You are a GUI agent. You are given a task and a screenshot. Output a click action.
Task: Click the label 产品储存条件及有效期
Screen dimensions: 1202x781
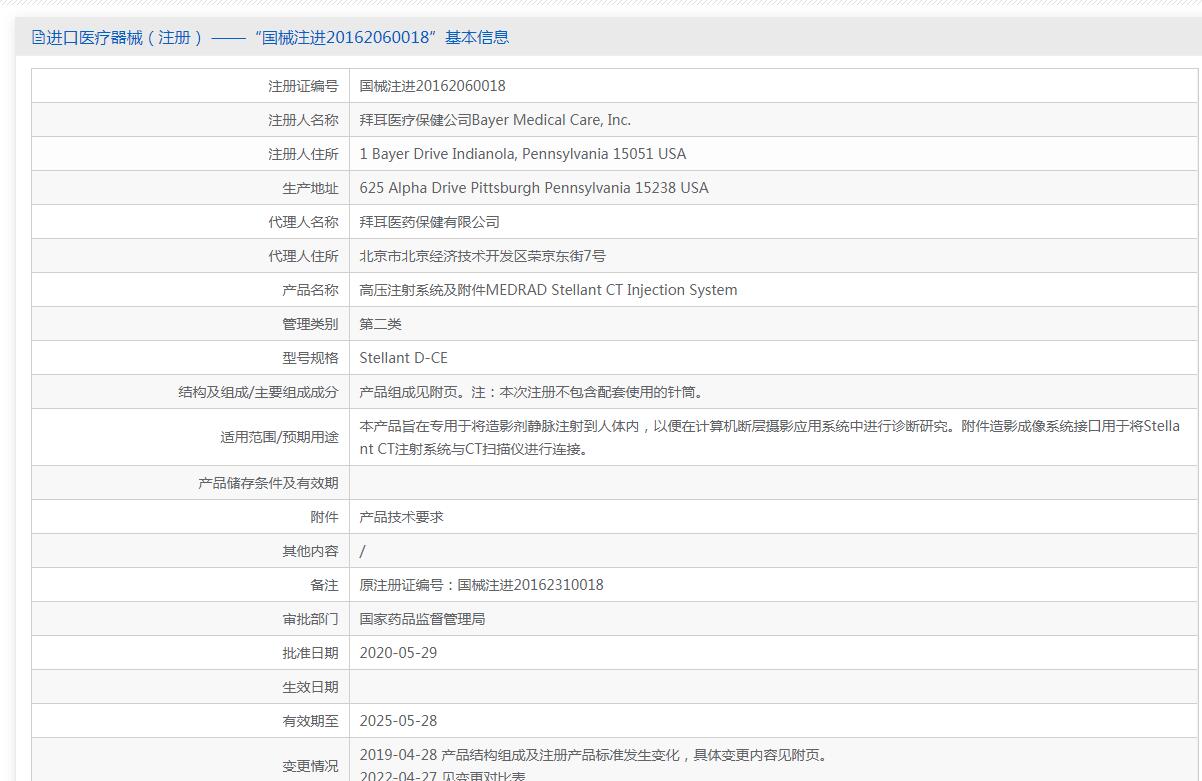pos(268,483)
